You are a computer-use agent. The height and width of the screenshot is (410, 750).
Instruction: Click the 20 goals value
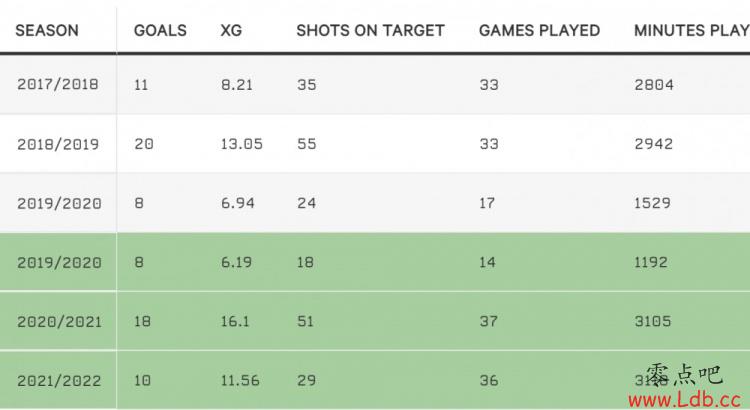coord(143,144)
